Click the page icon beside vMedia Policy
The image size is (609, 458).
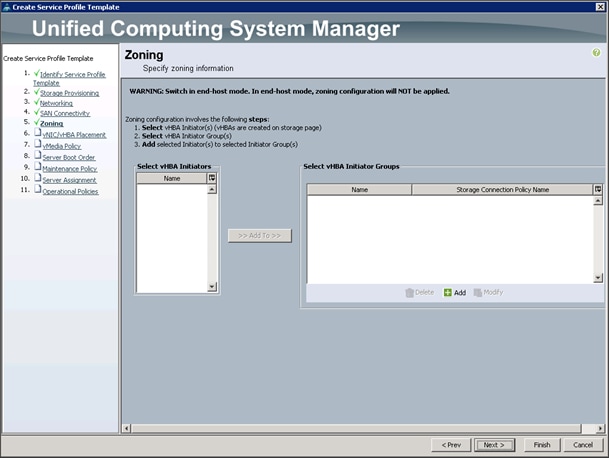click(38, 144)
